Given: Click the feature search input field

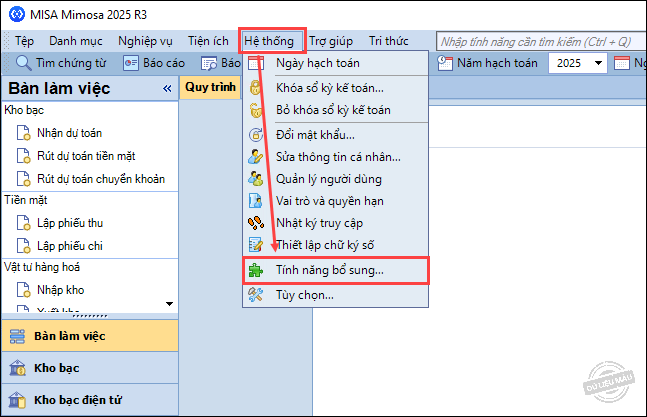Looking at the screenshot, I should [x=541, y=42].
